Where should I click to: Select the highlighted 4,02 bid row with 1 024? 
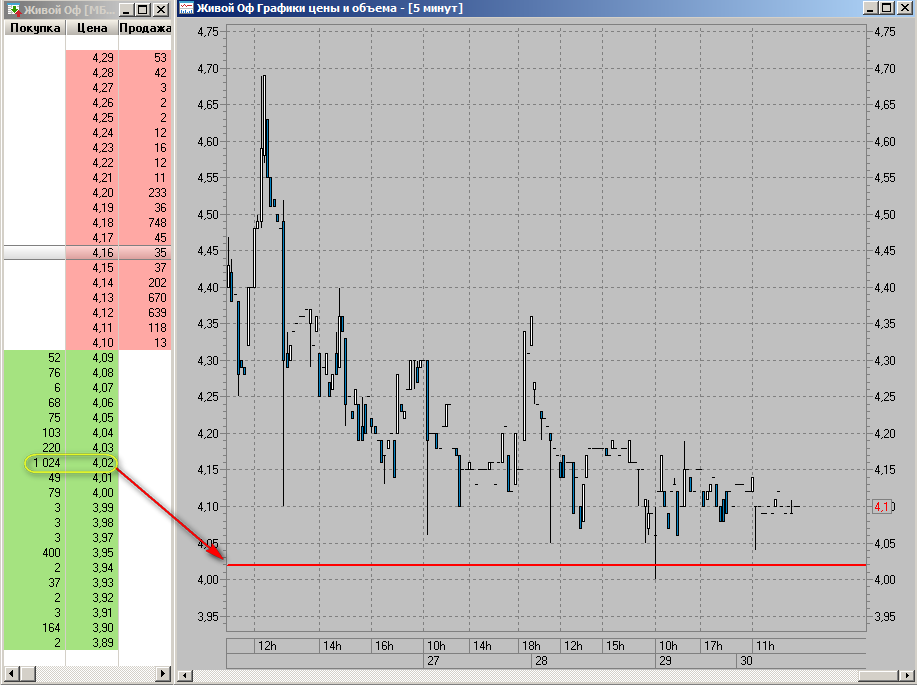tap(70, 463)
